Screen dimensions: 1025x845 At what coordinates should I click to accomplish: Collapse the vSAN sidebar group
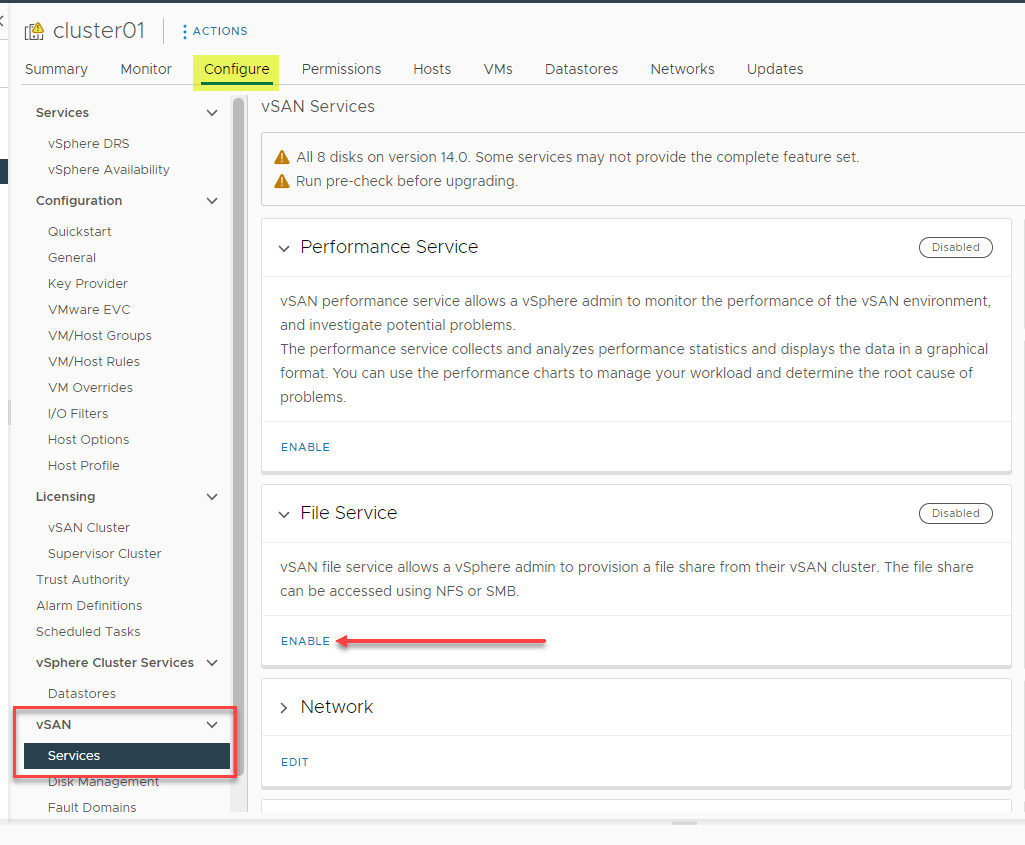[x=211, y=724]
